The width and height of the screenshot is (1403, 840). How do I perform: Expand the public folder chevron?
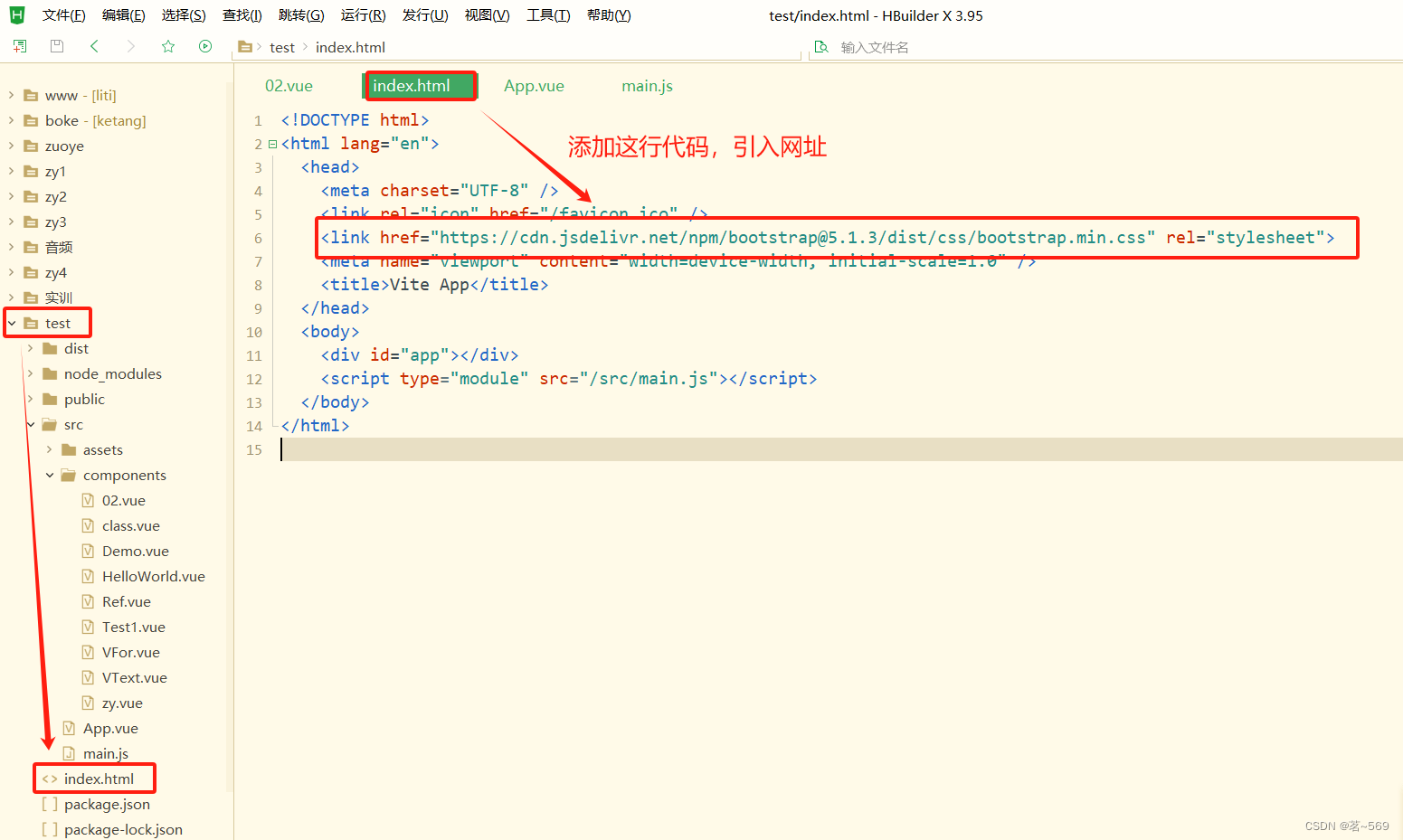point(31,399)
